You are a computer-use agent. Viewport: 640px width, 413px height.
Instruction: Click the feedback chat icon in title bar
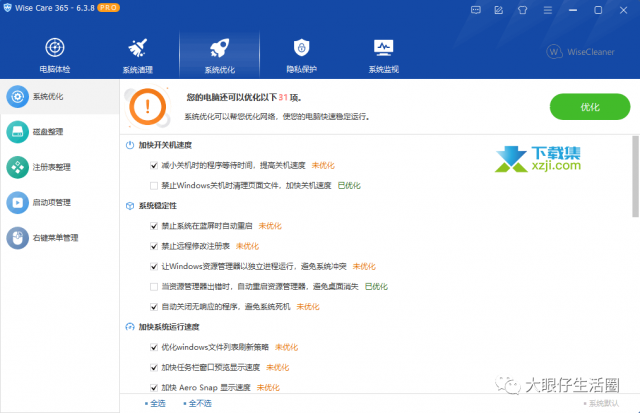click(x=476, y=10)
